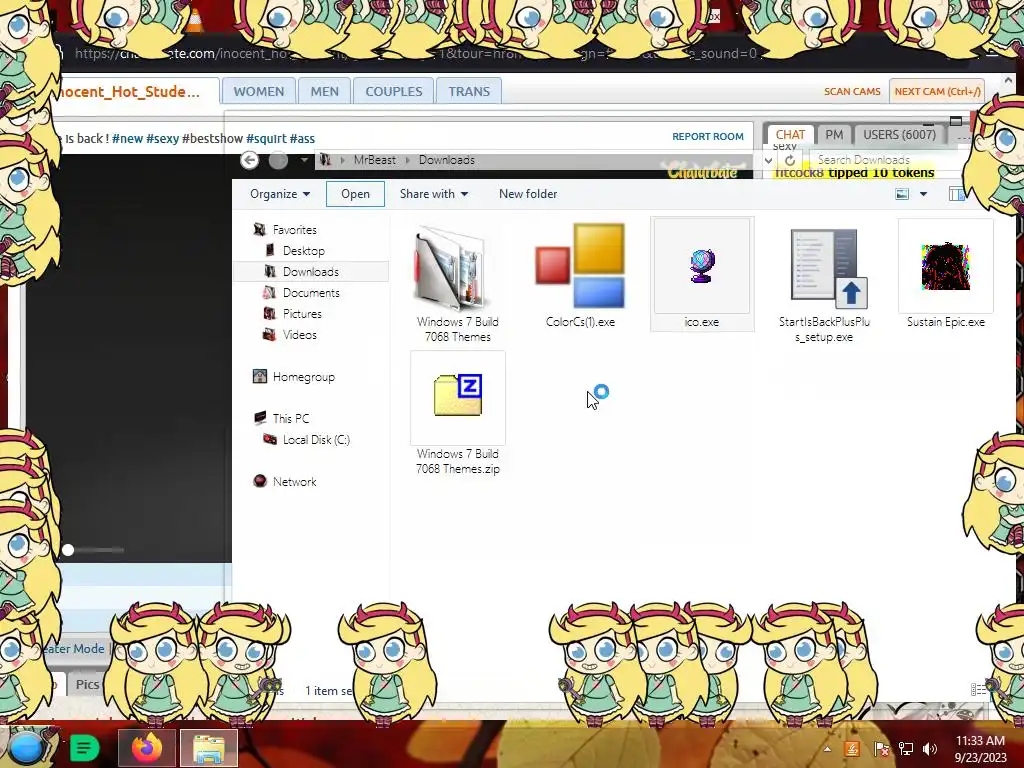Image resolution: width=1024 pixels, height=768 pixels.
Task: Select Windows 7 Build 7068 Themes.zip archive
Action: (457, 414)
